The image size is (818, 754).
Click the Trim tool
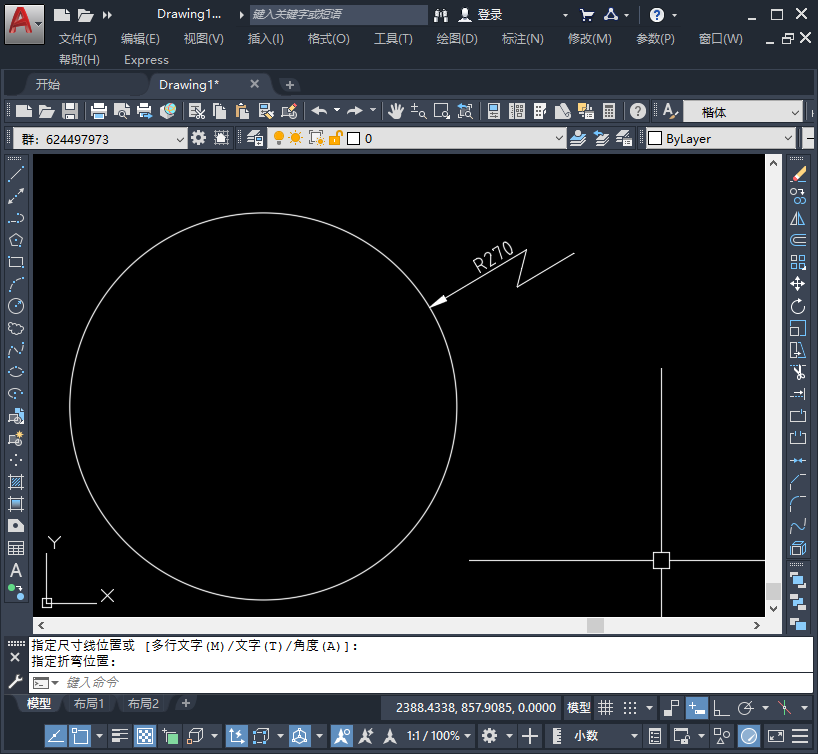798,372
